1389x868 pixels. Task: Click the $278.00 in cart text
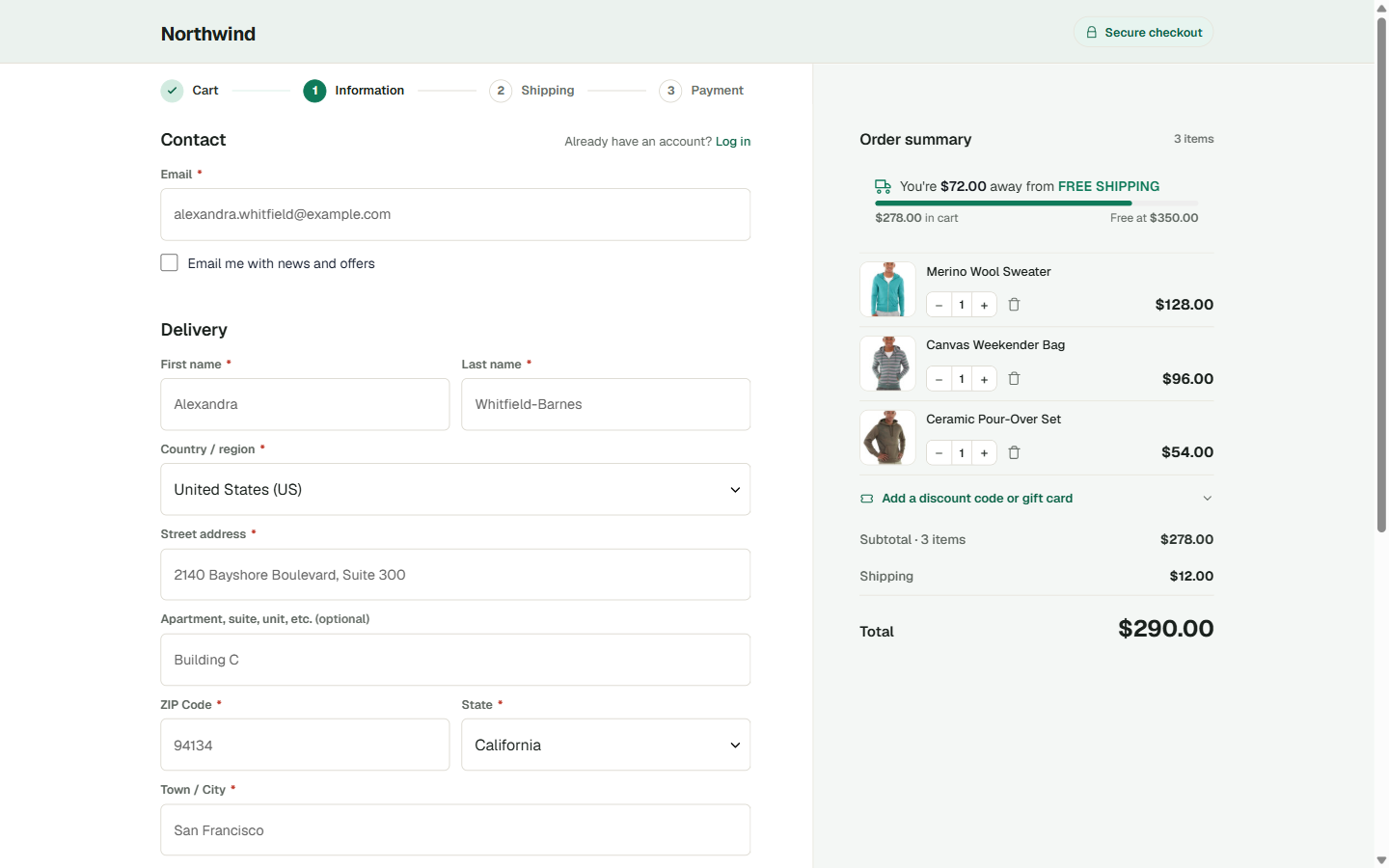click(x=916, y=218)
